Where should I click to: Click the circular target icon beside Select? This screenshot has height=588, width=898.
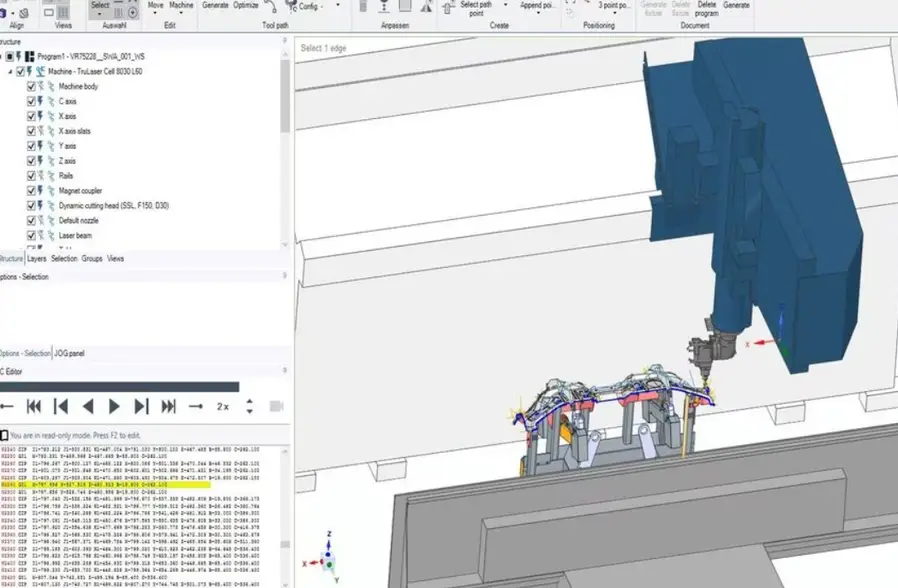point(133,12)
